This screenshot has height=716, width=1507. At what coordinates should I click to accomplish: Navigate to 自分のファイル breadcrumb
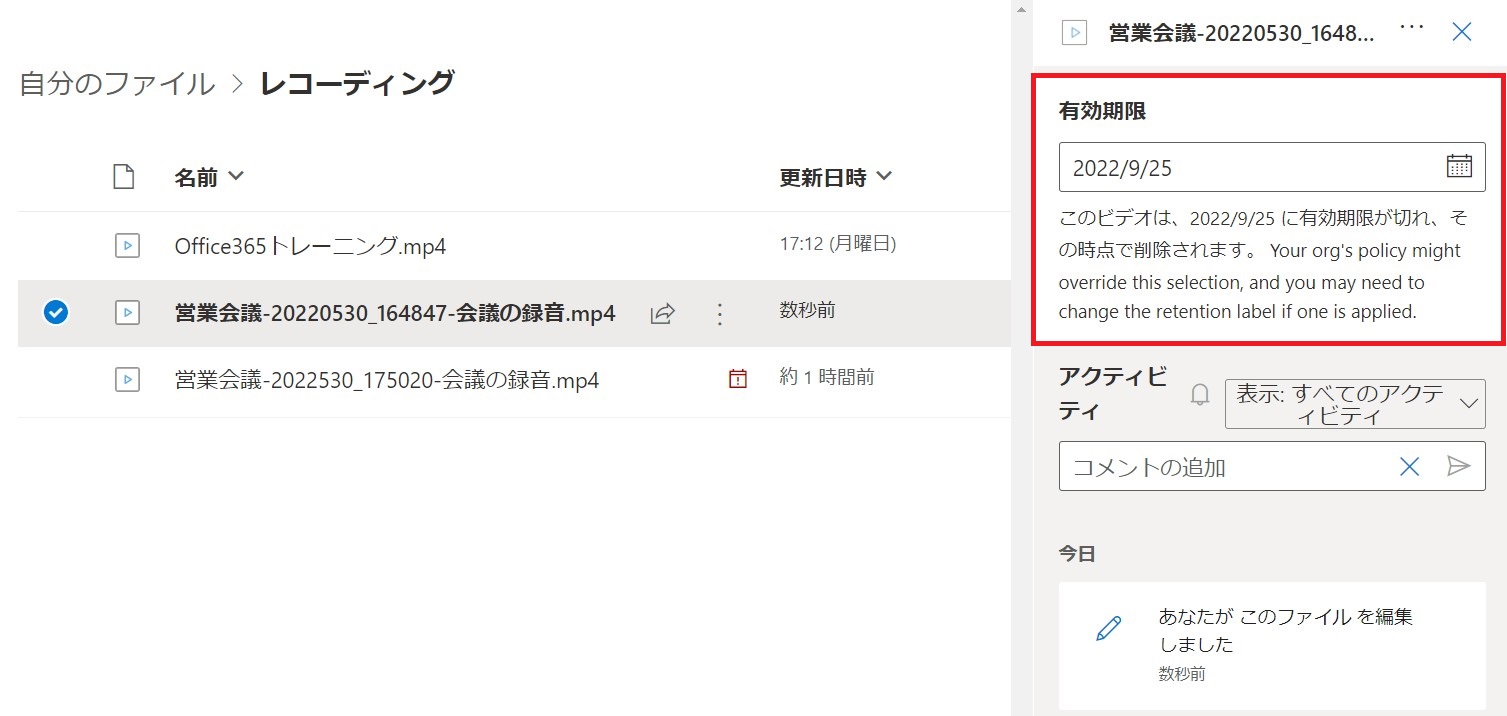point(117,84)
